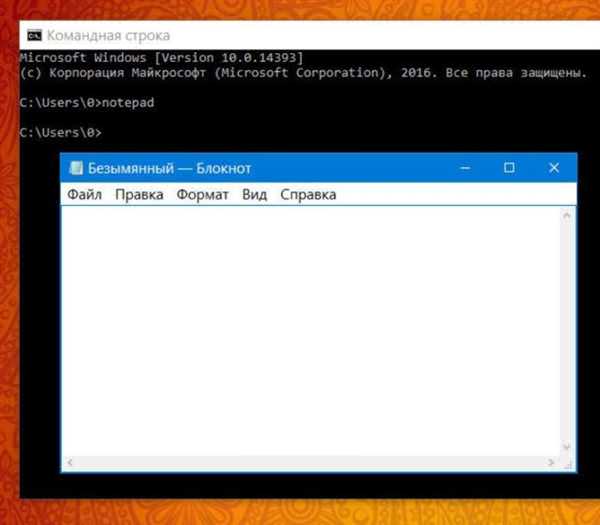The width and height of the screenshot is (600, 525).
Task: Click the horizontal scrollbar right arrow in Notepad
Action: [x=551, y=462]
